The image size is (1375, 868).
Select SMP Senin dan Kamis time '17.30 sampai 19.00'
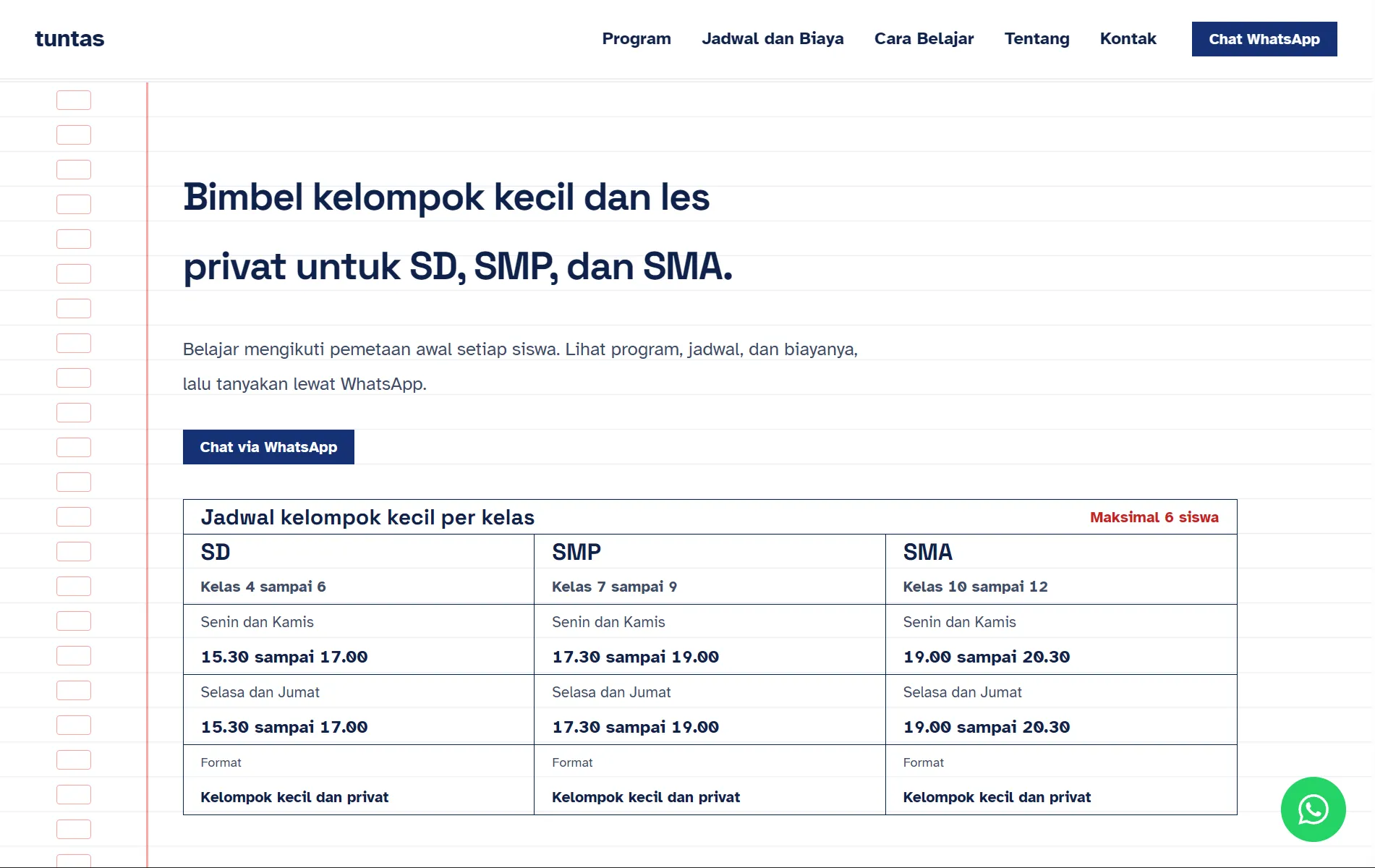tap(636, 657)
